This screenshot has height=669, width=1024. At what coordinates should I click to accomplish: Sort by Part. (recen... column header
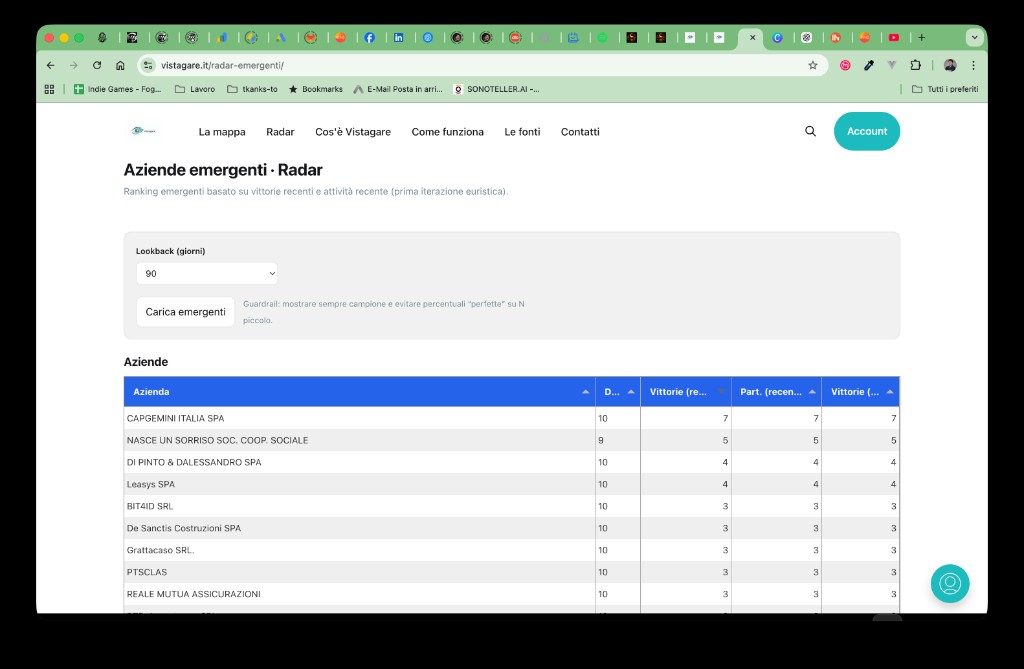[x=776, y=392]
